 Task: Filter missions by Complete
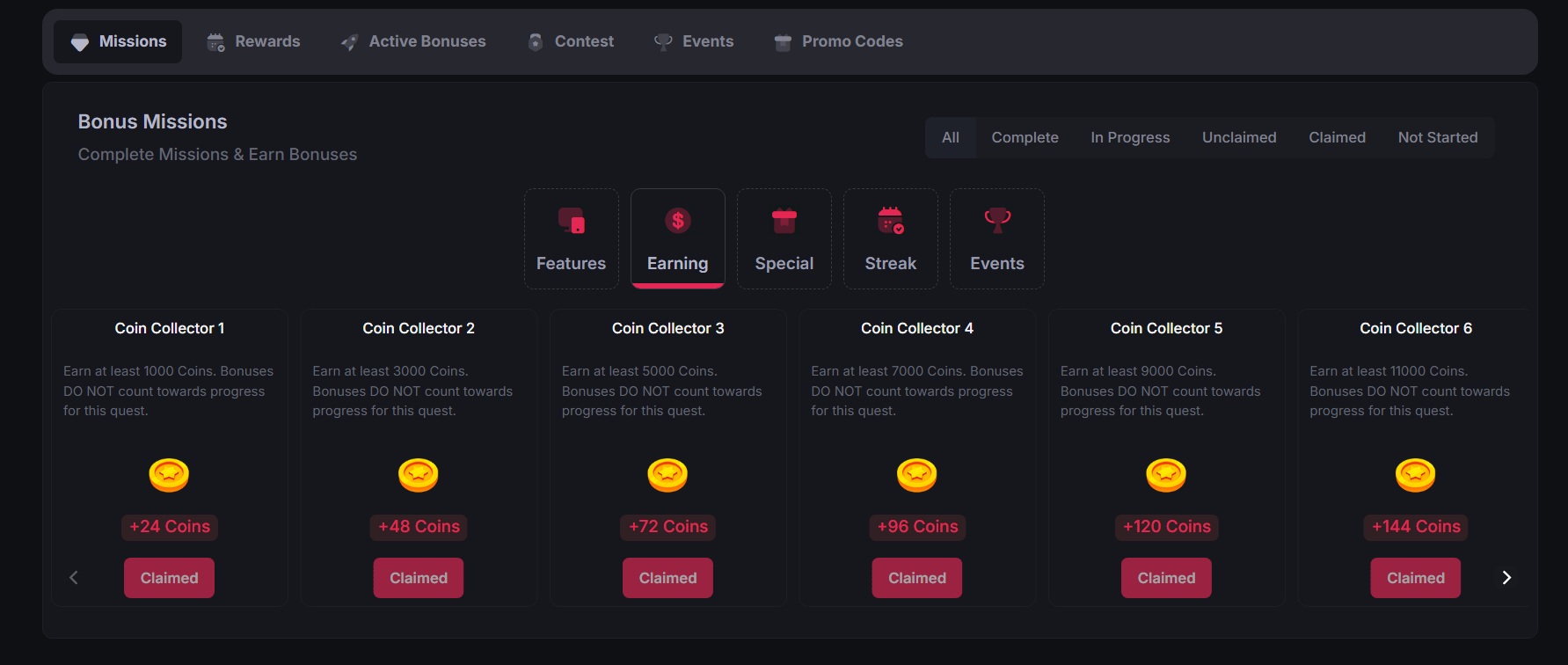[1025, 137]
